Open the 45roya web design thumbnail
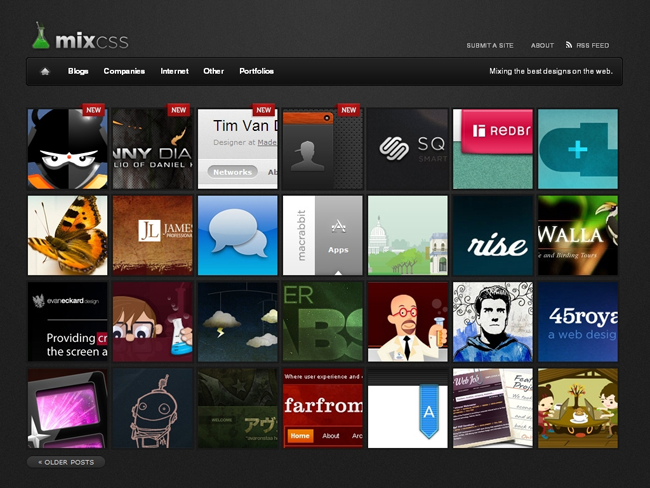650x488 pixels. 577,322
